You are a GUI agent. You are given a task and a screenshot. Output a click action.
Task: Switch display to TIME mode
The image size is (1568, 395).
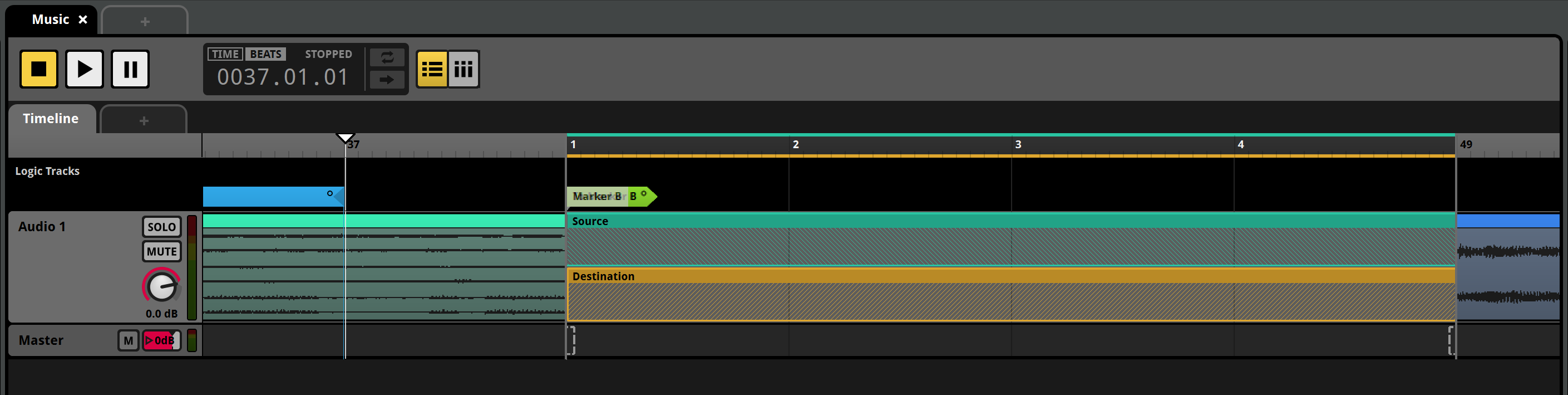point(225,54)
